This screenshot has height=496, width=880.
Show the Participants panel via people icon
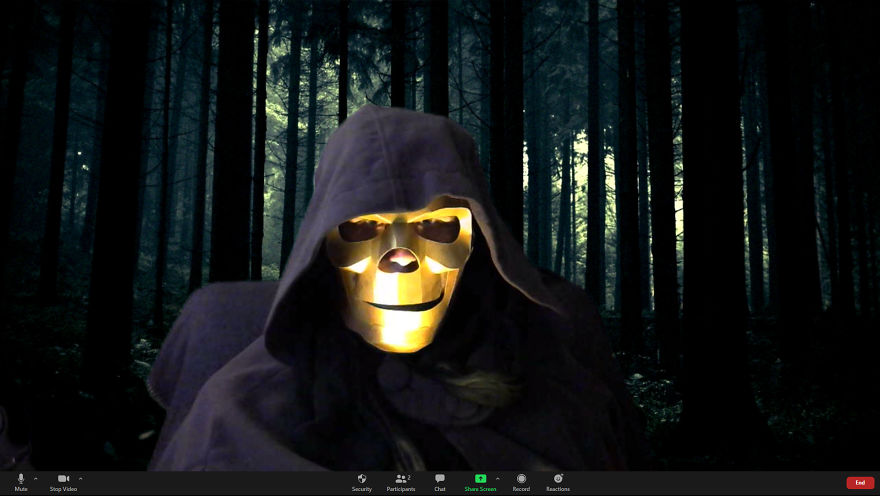point(400,479)
